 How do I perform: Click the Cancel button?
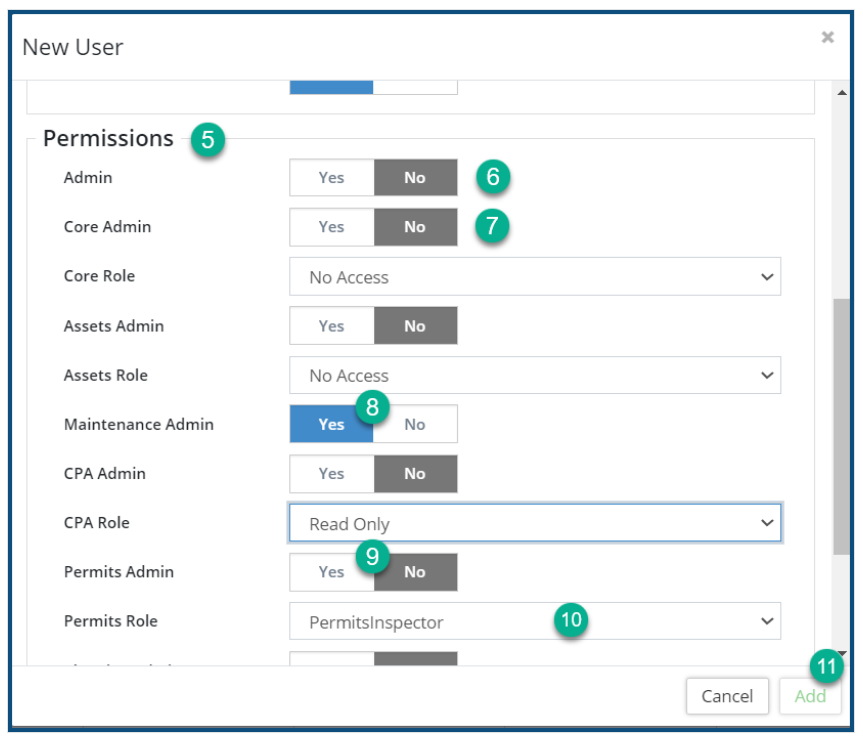pos(727,696)
